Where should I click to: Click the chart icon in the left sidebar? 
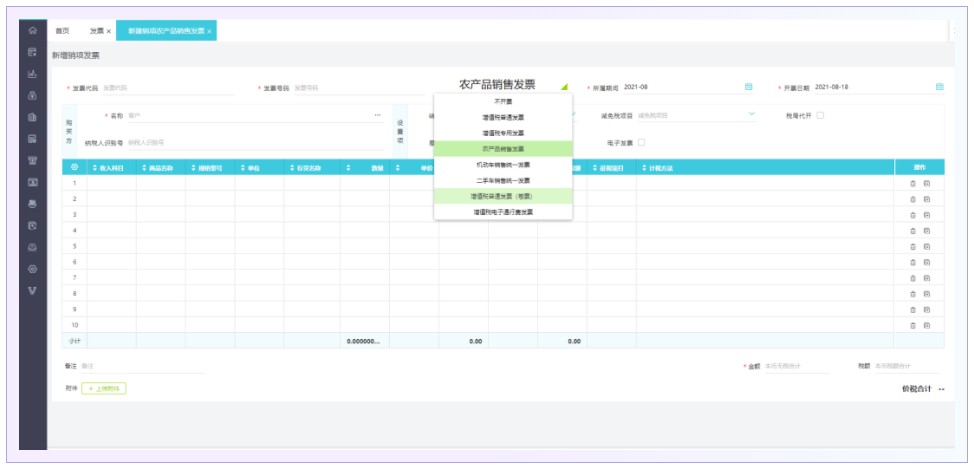33,73
